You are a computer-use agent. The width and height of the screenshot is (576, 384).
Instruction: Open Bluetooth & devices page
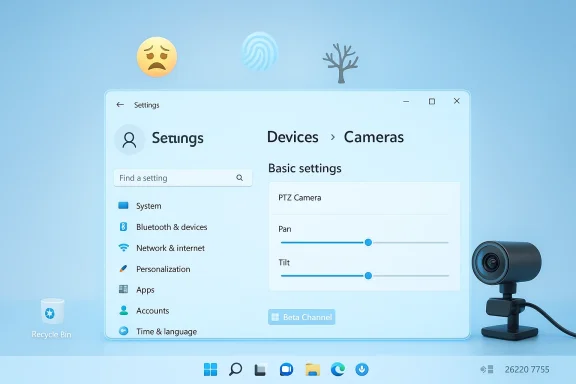pos(172,227)
